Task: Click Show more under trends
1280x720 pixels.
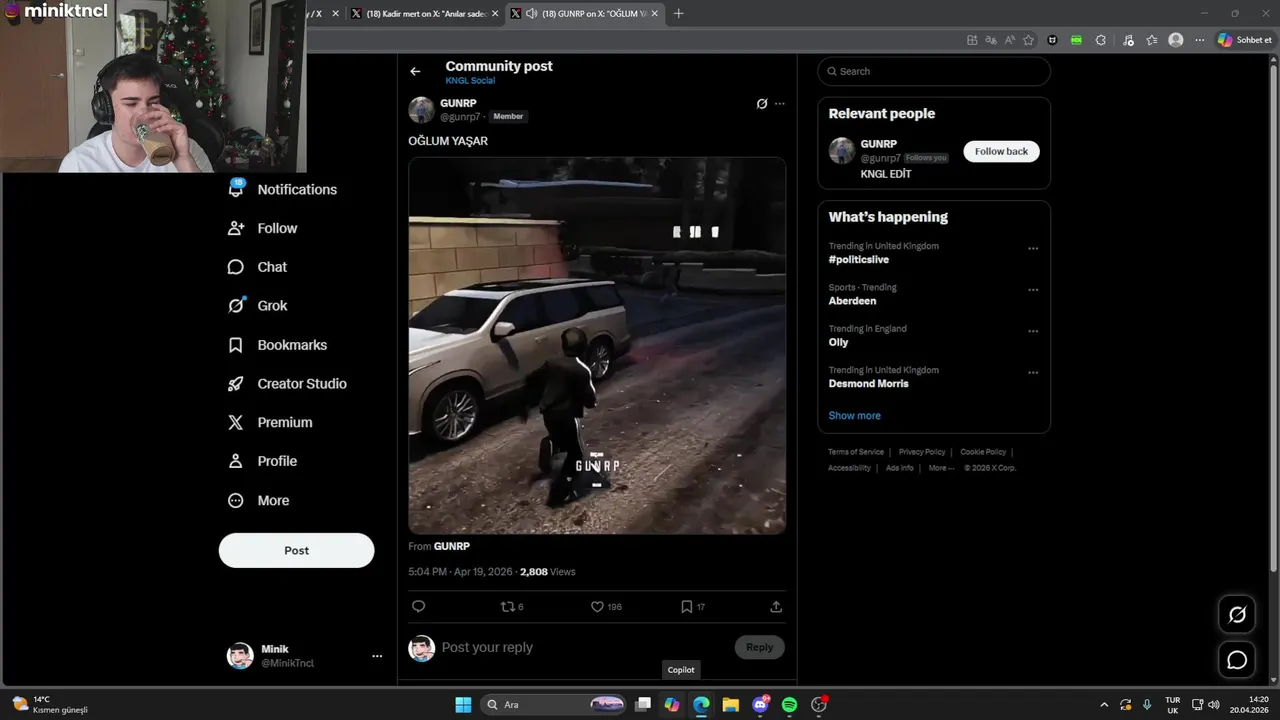Action: click(x=854, y=415)
